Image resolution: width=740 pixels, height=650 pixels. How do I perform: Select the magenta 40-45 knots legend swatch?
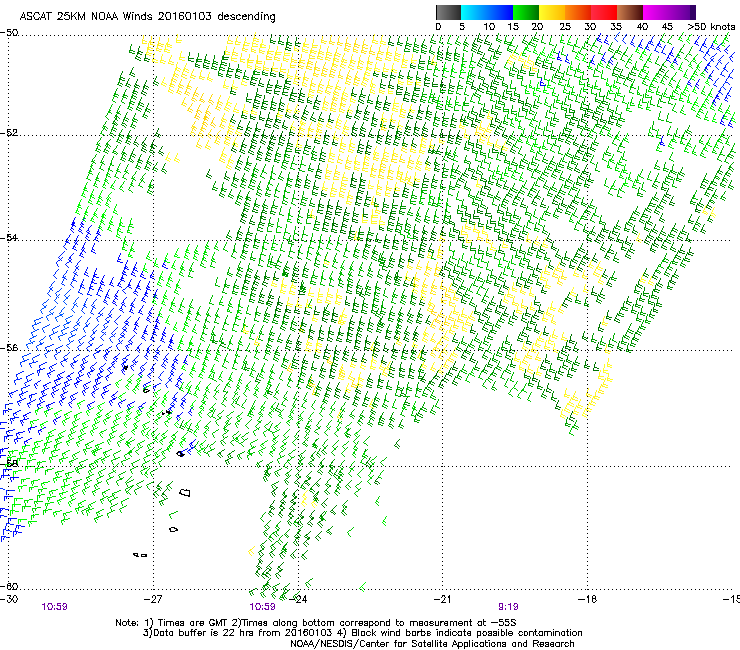(x=656, y=12)
